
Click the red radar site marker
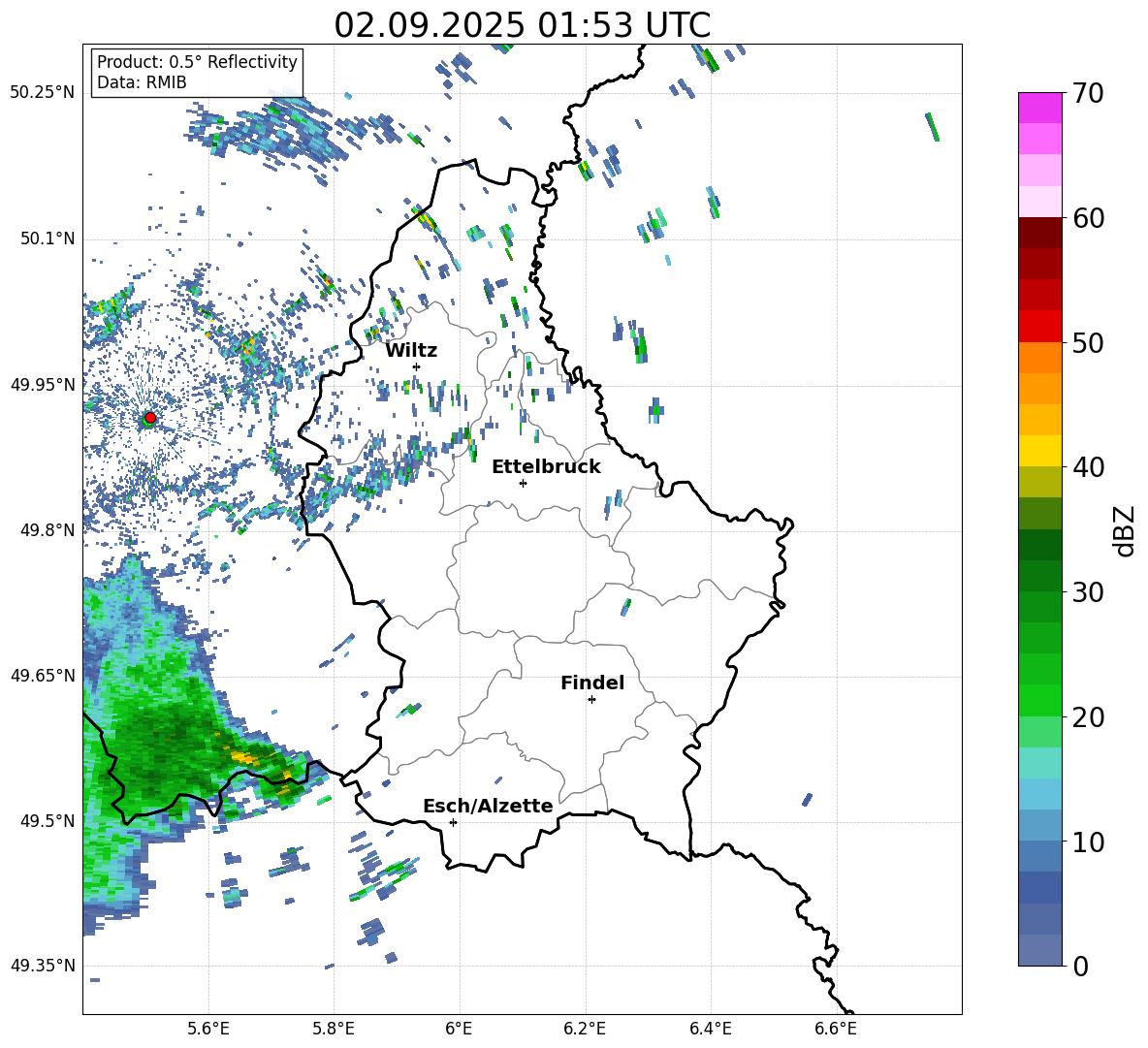[149, 418]
